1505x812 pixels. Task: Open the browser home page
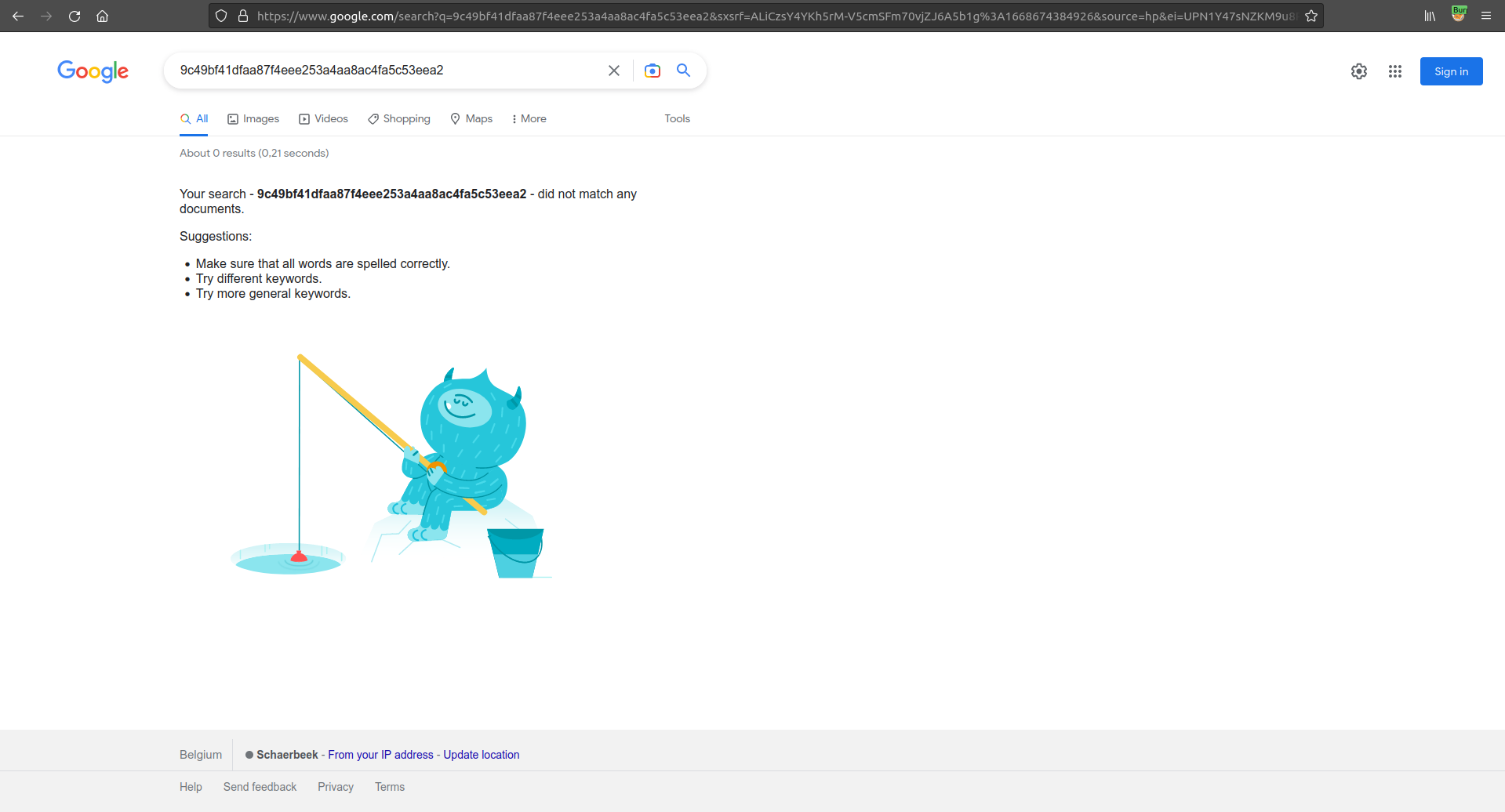tap(102, 16)
